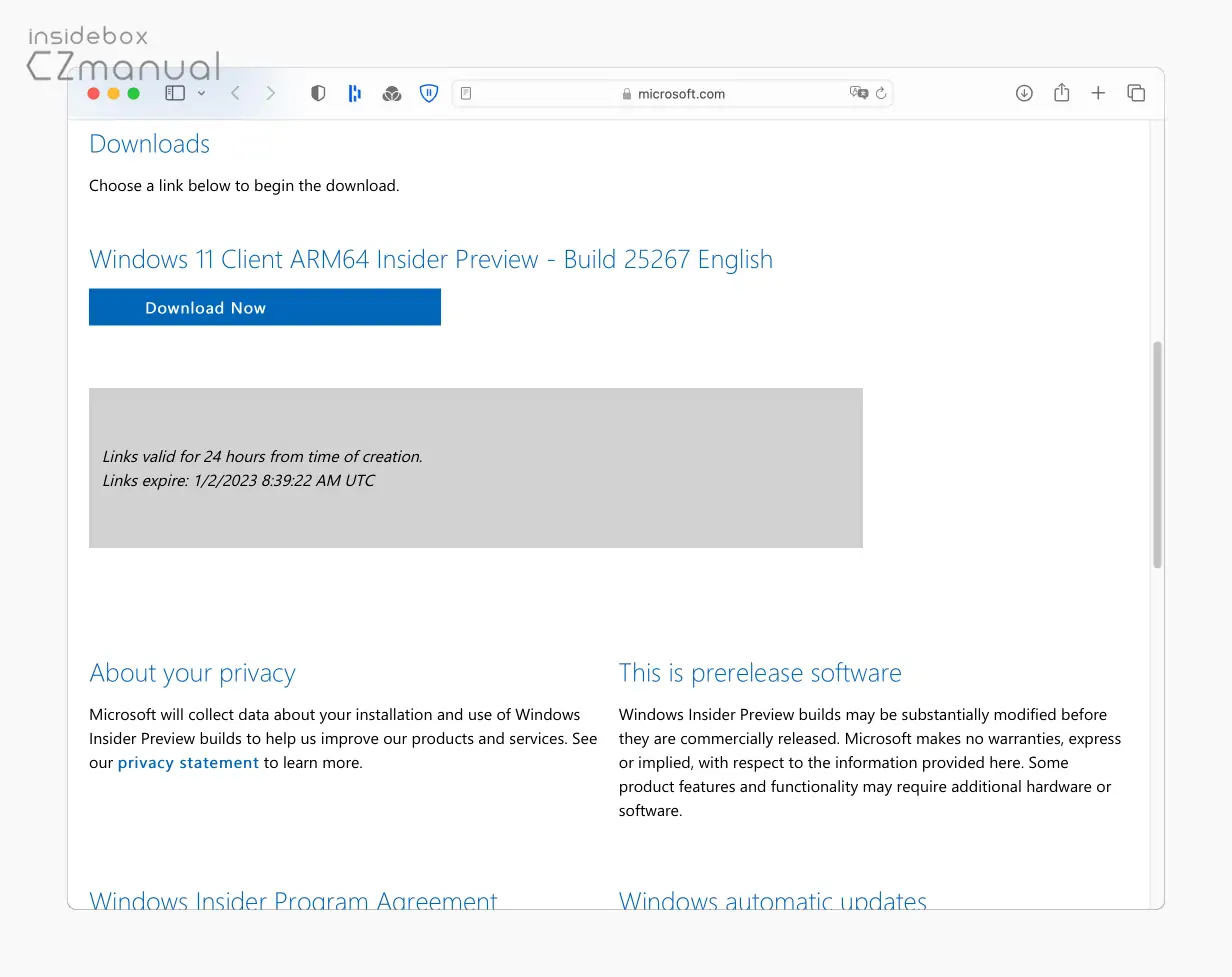Click the microsoft.com address field
The height and width of the screenshot is (977, 1232).
coord(673,93)
